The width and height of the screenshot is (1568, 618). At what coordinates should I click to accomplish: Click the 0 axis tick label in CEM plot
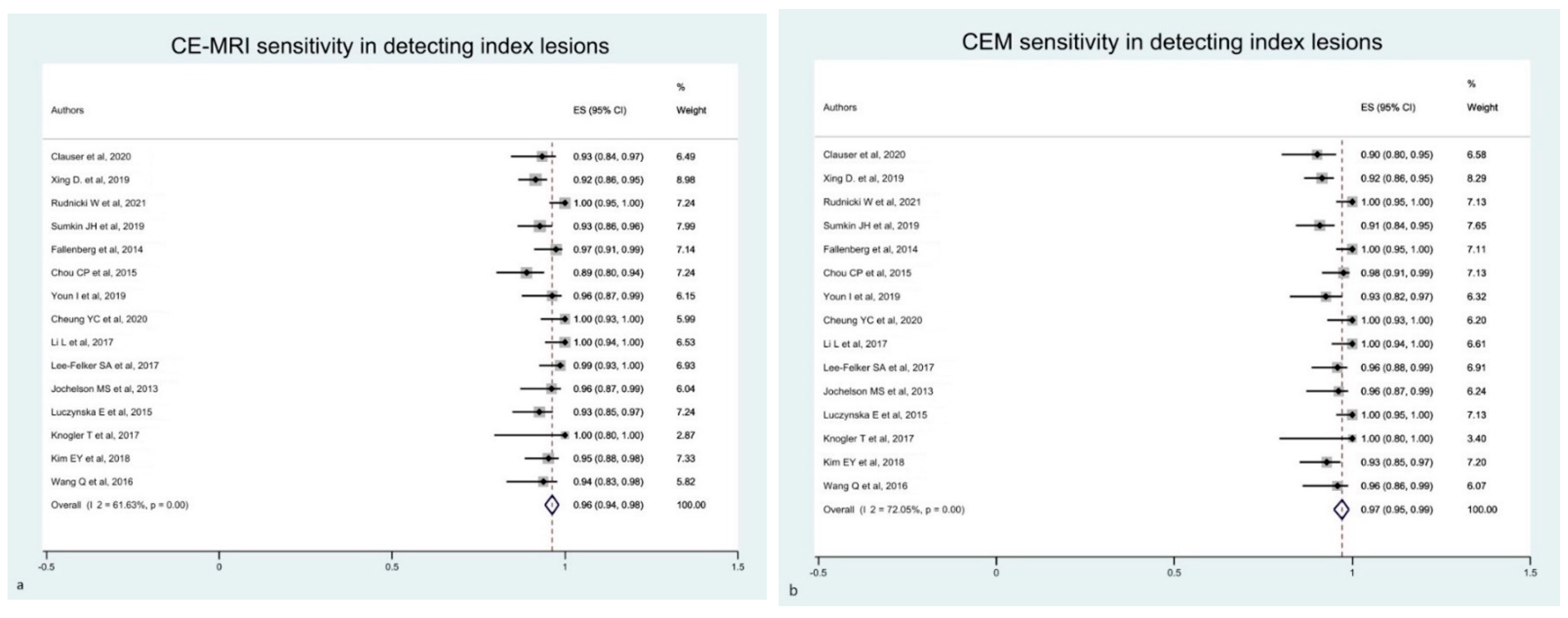[x=996, y=572]
